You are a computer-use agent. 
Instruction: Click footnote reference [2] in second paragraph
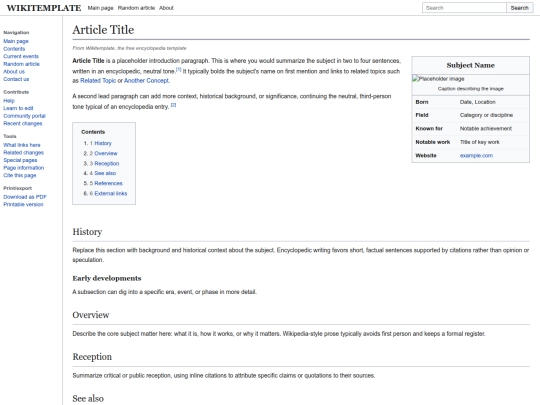tap(173, 105)
